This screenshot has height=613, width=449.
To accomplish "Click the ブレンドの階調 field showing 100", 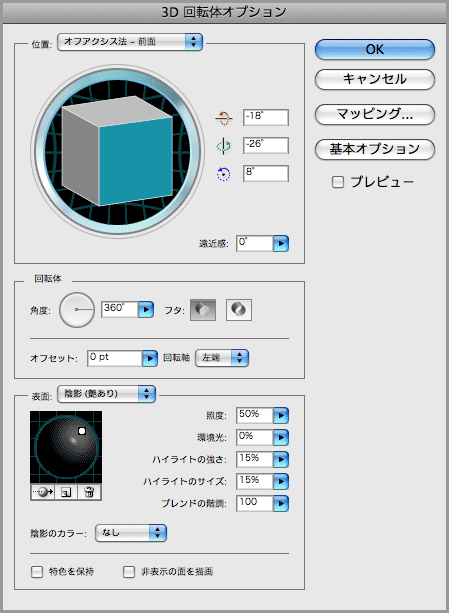I will pos(254,504).
